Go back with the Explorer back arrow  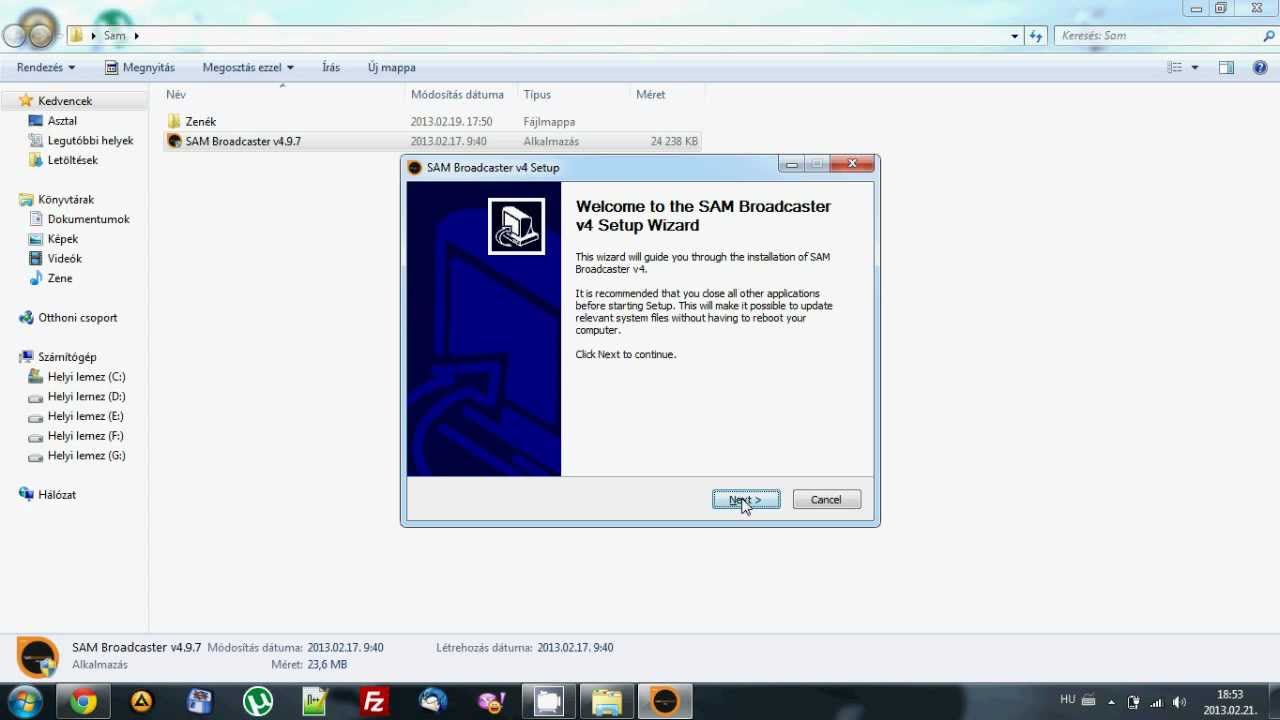tap(14, 36)
